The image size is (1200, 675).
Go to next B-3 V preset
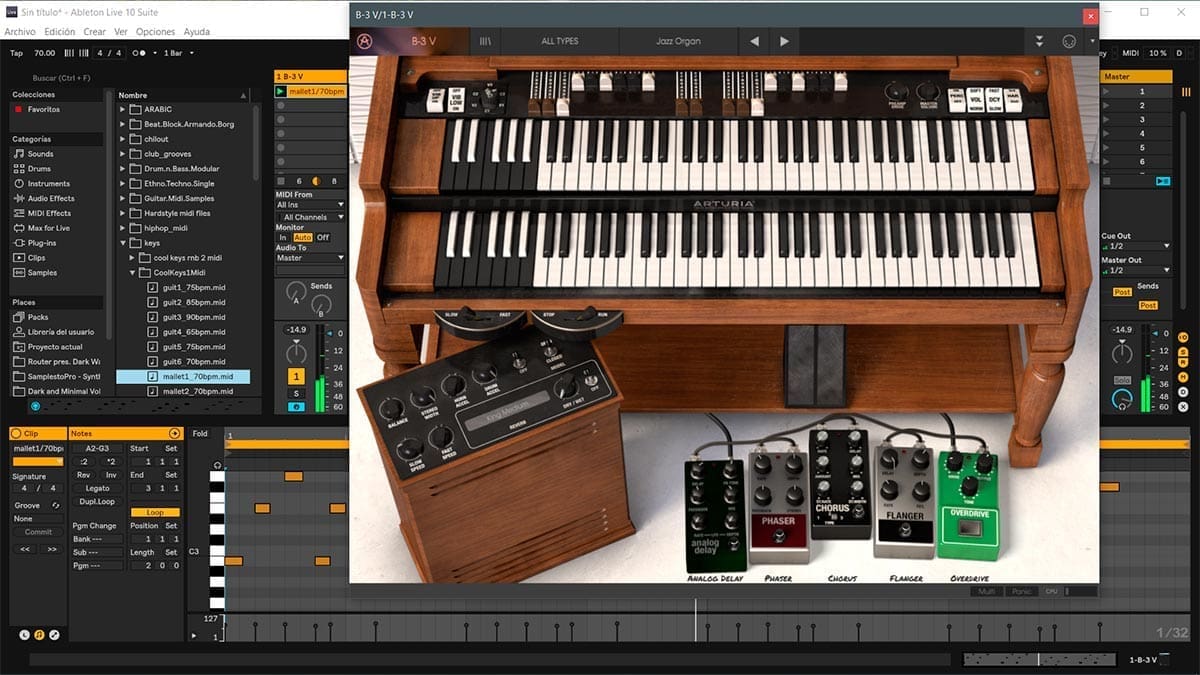pos(784,41)
